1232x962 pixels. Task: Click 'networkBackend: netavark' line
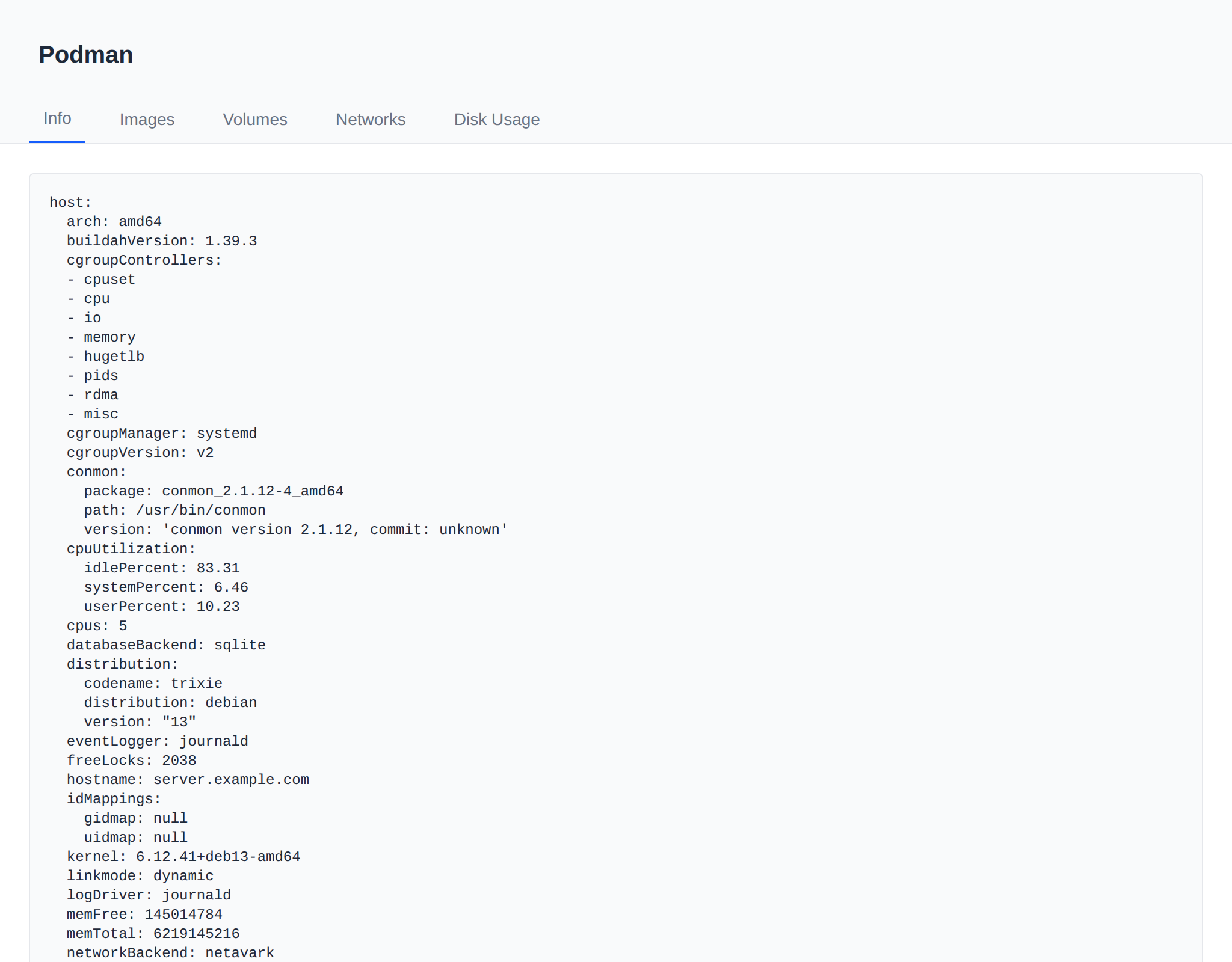171,953
